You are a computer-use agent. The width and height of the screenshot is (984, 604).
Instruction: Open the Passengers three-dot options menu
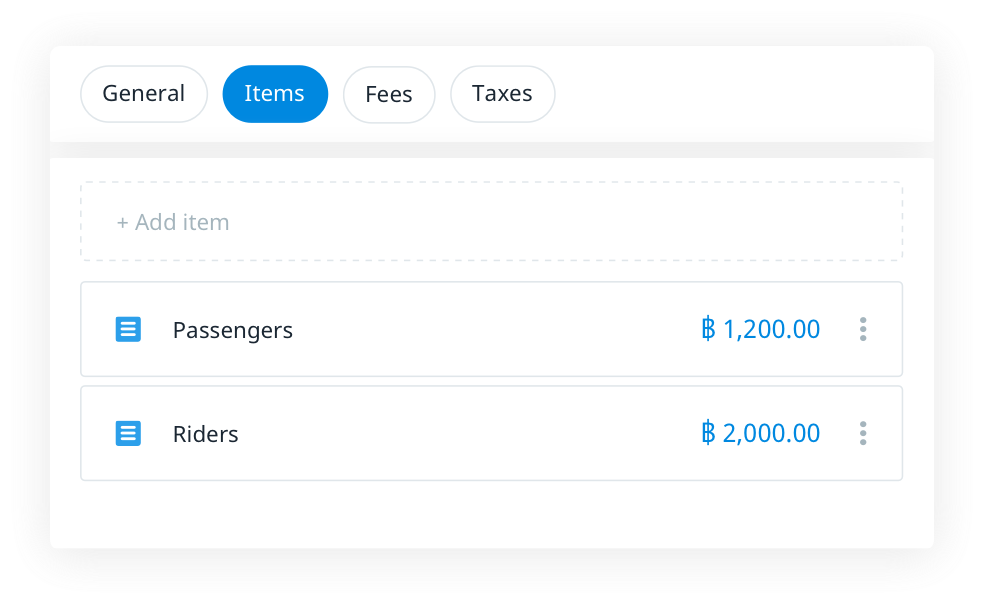click(863, 329)
